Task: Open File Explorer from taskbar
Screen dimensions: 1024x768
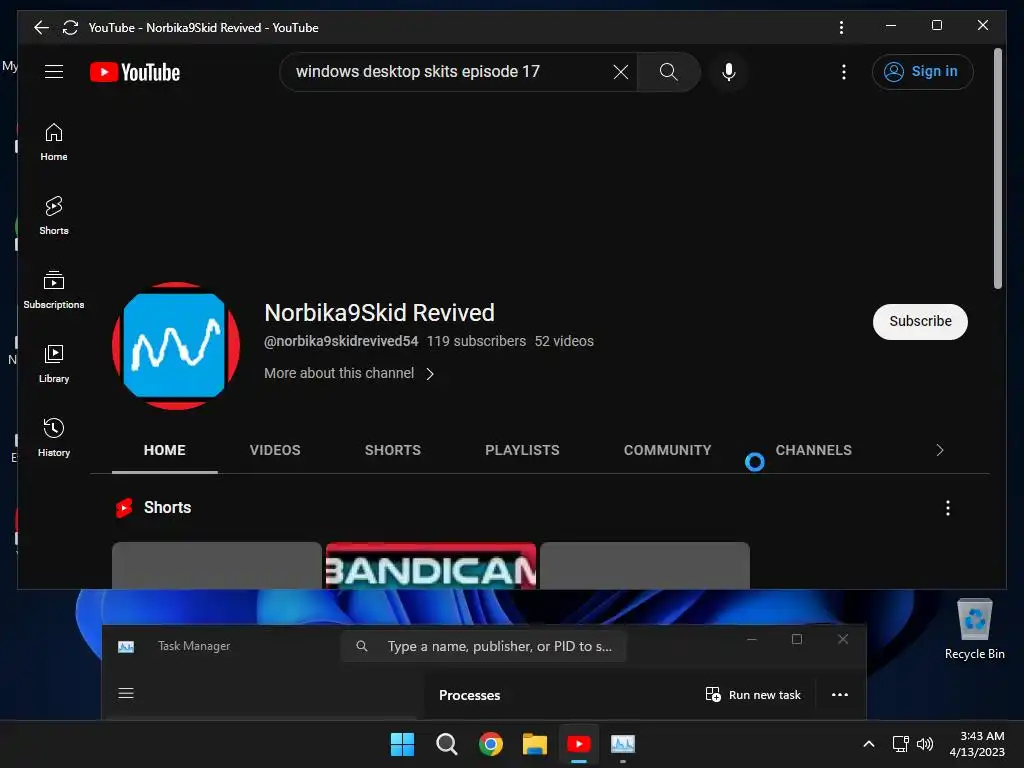Action: [535, 744]
